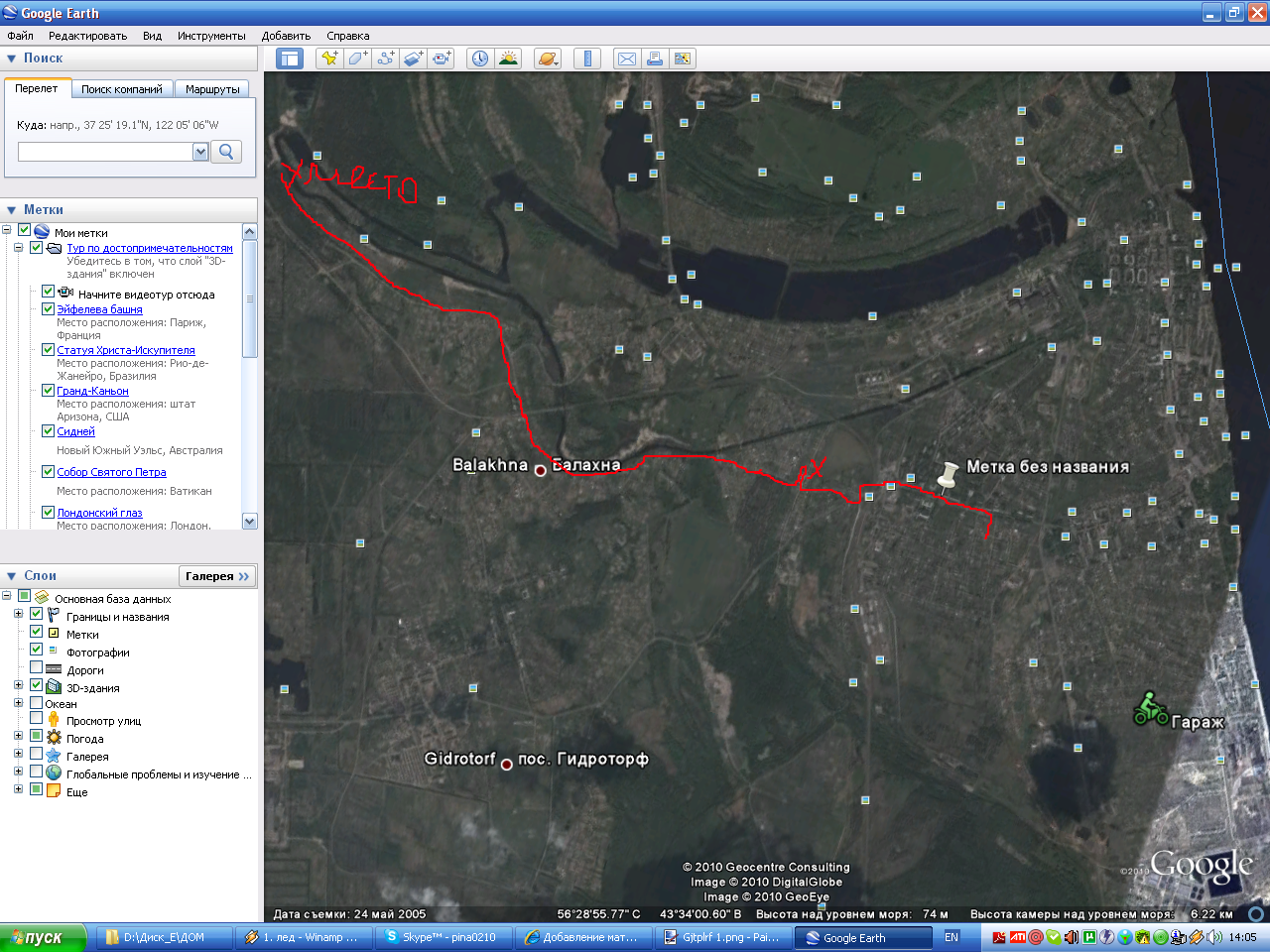The width and height of the screenshot is (1270, 952).
Task: Open the planet switcher icon
Action: coord(548,59)
